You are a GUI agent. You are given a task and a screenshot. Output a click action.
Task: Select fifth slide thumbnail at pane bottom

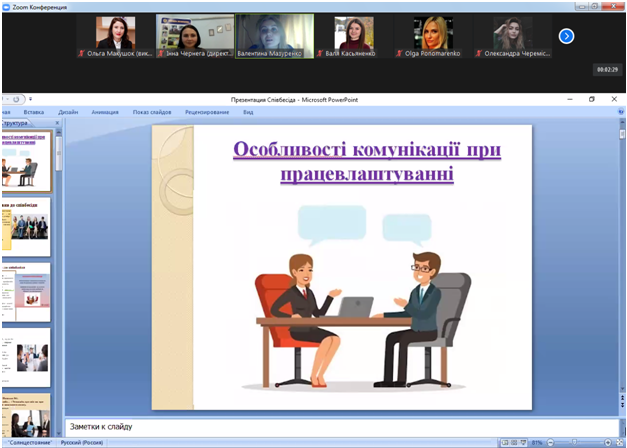click(26, 415)
